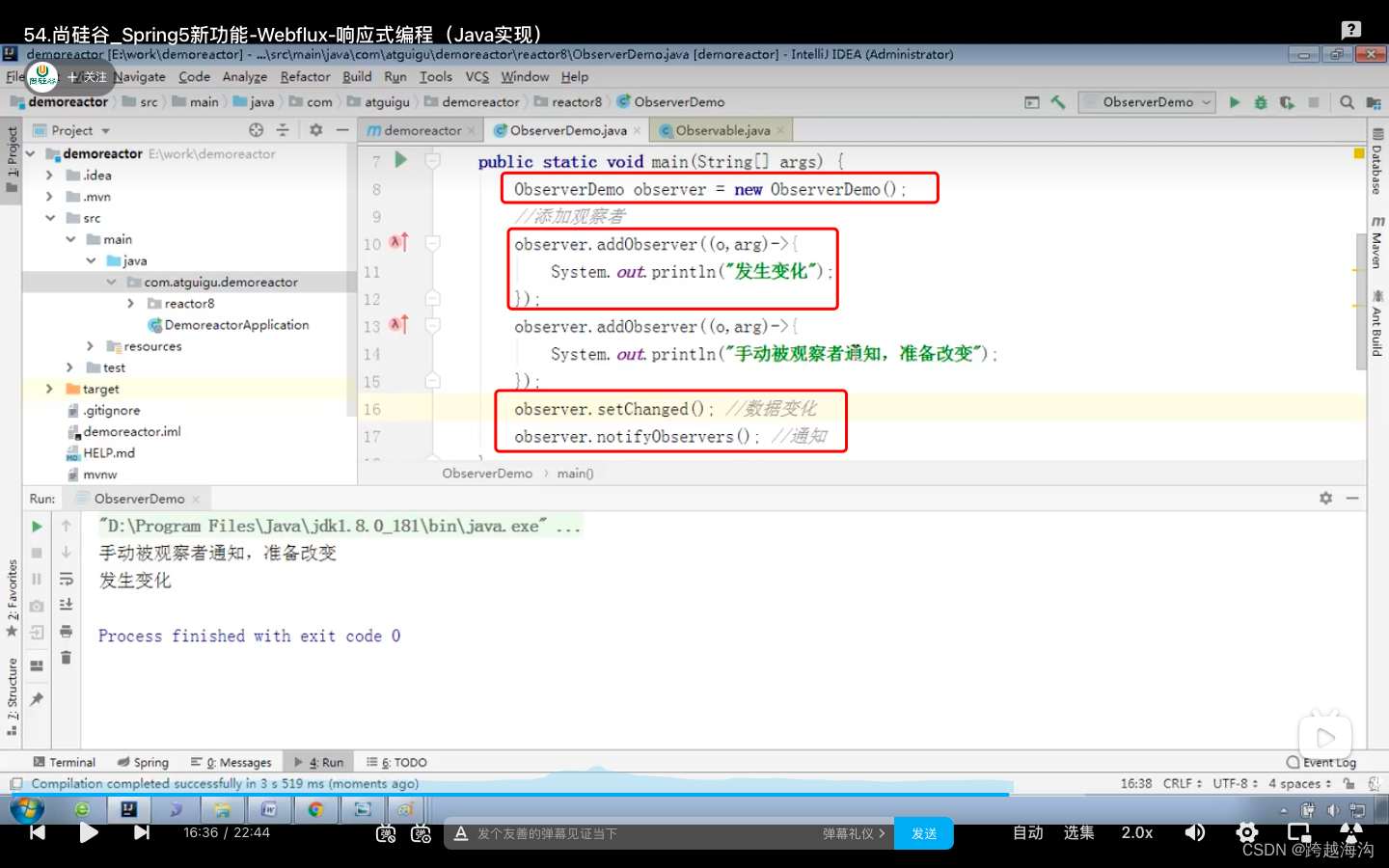Fold the main method at line 7 gutter

[x=433, y=161]
